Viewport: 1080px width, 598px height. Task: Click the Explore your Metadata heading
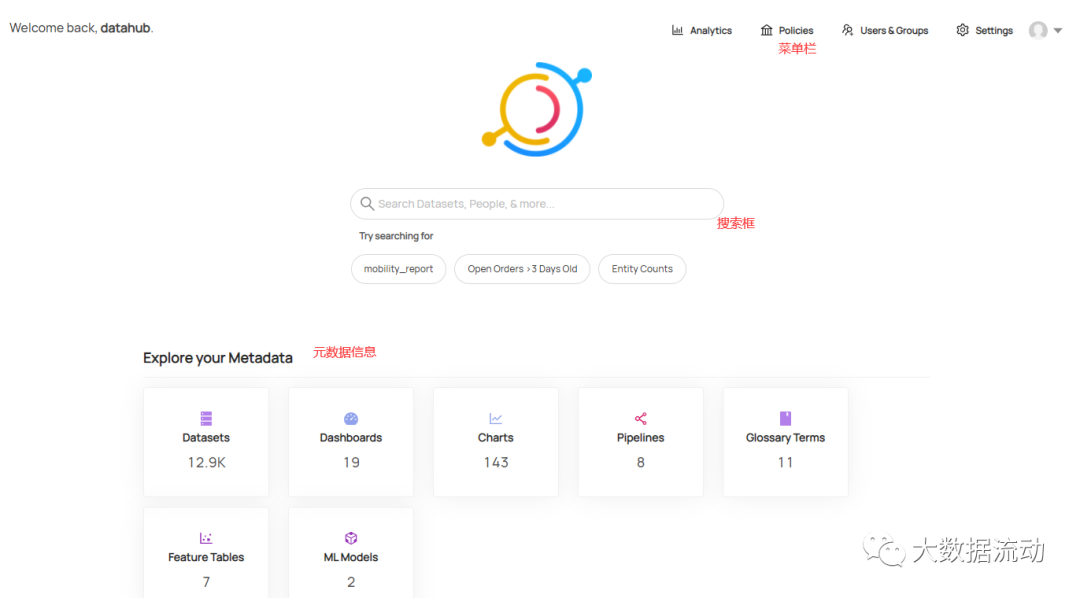[x=218, y=358]
